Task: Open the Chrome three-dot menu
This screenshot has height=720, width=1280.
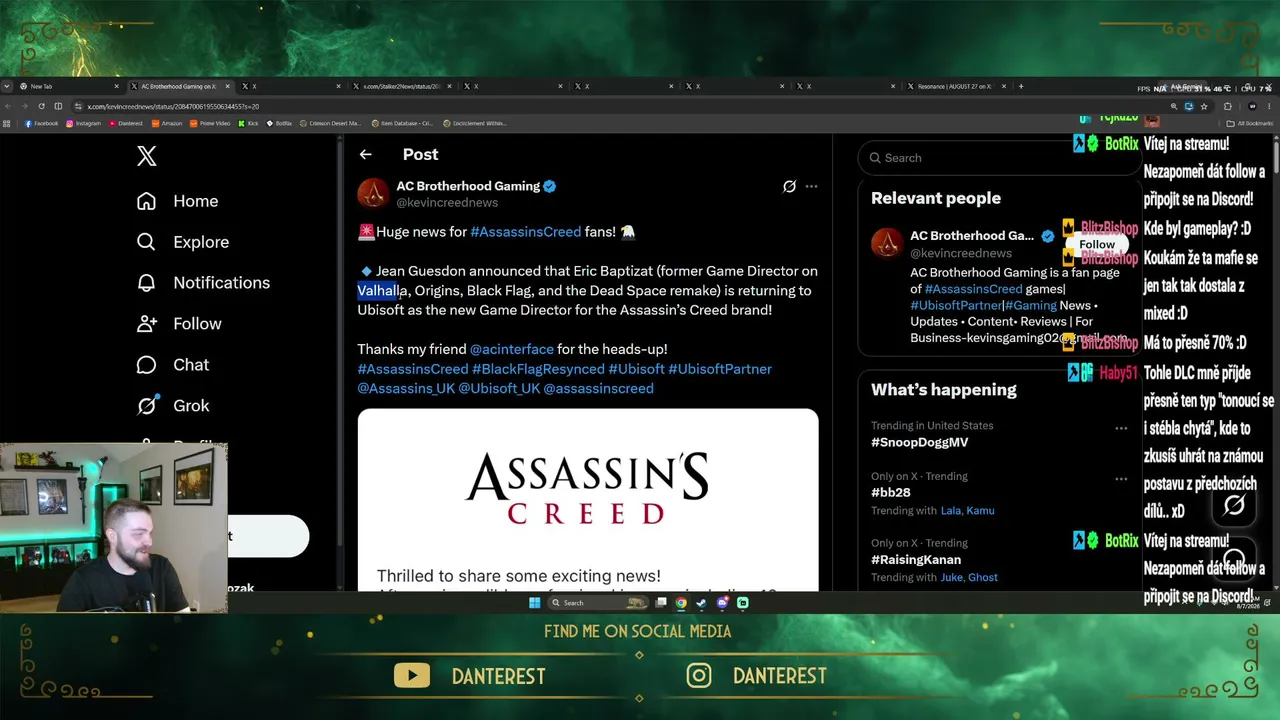Action: (x=1271, y=106)
